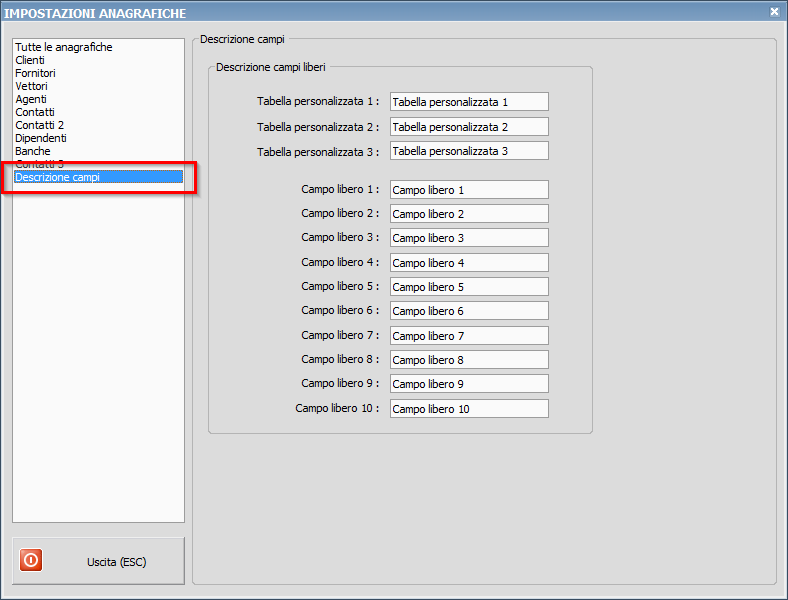The width and height of the screenshot is (788, 600).
Task: Click the 'Campo libero 7 :' label
Action: click(x=340, y=335)
